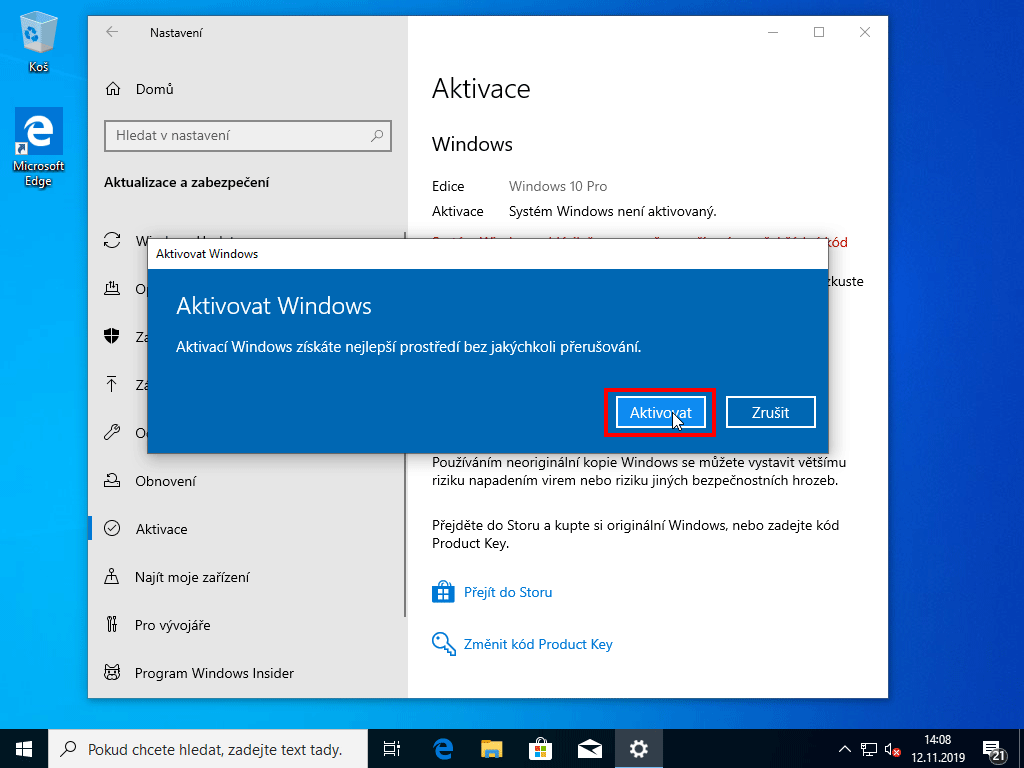The width and height of the screenshot is (1024, 768).
Task: Open File Explorer from the taskbar
Action: coord(492,748)
